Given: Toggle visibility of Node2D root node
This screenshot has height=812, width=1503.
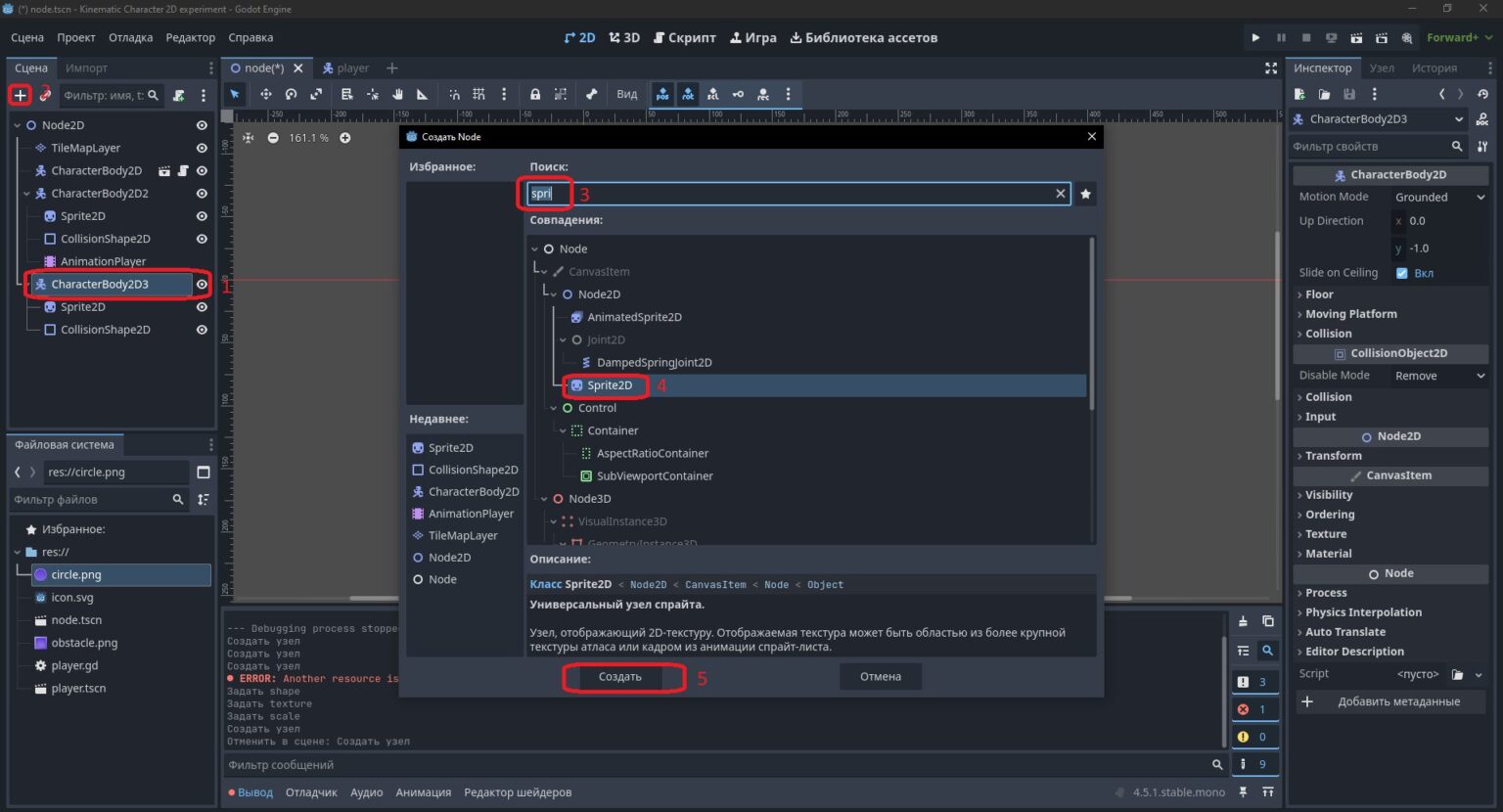Looking at the screenshot, I should pos(202,125).
